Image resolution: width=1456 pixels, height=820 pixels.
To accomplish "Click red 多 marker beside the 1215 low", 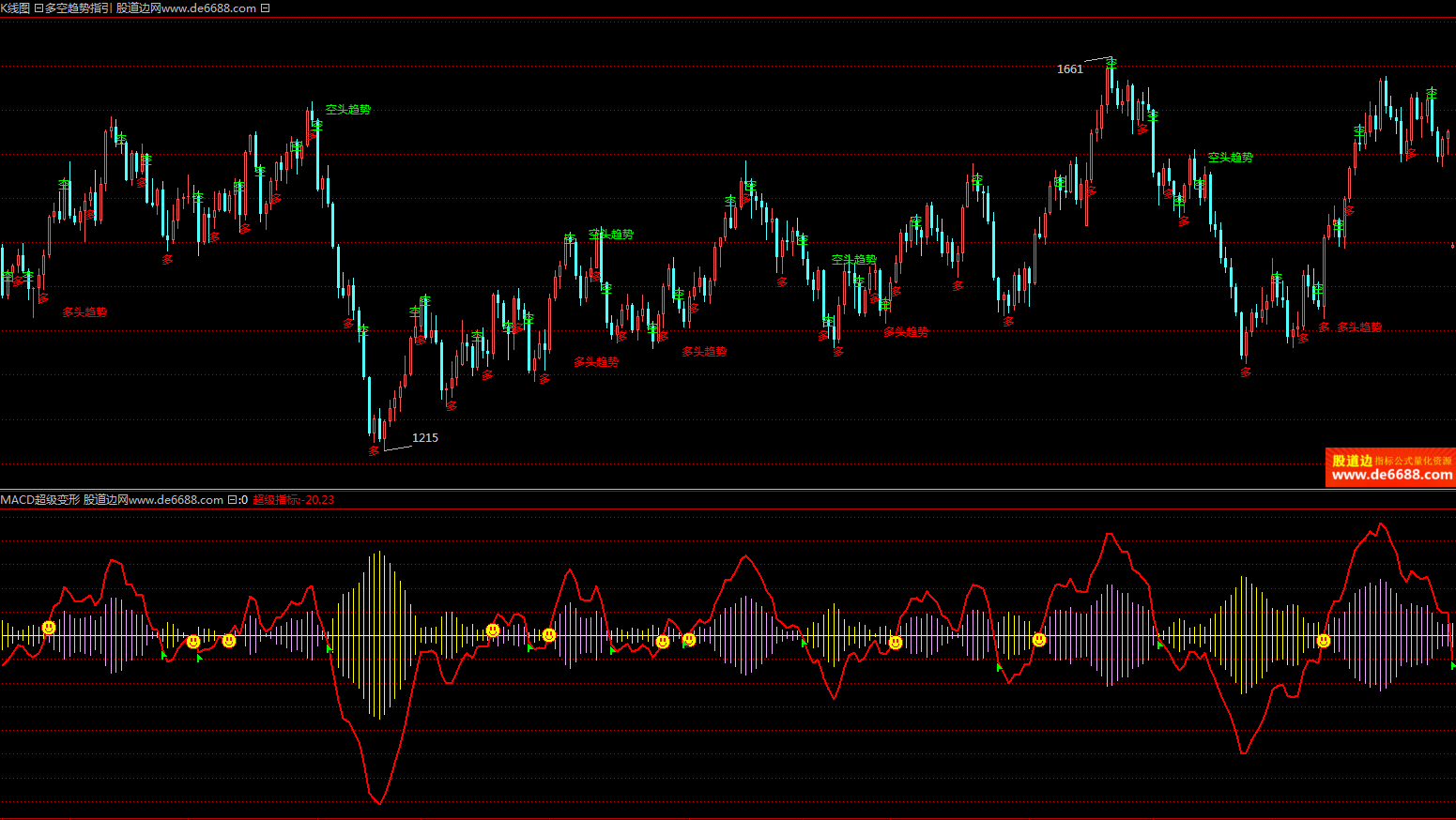I will (x=374, y=450).
